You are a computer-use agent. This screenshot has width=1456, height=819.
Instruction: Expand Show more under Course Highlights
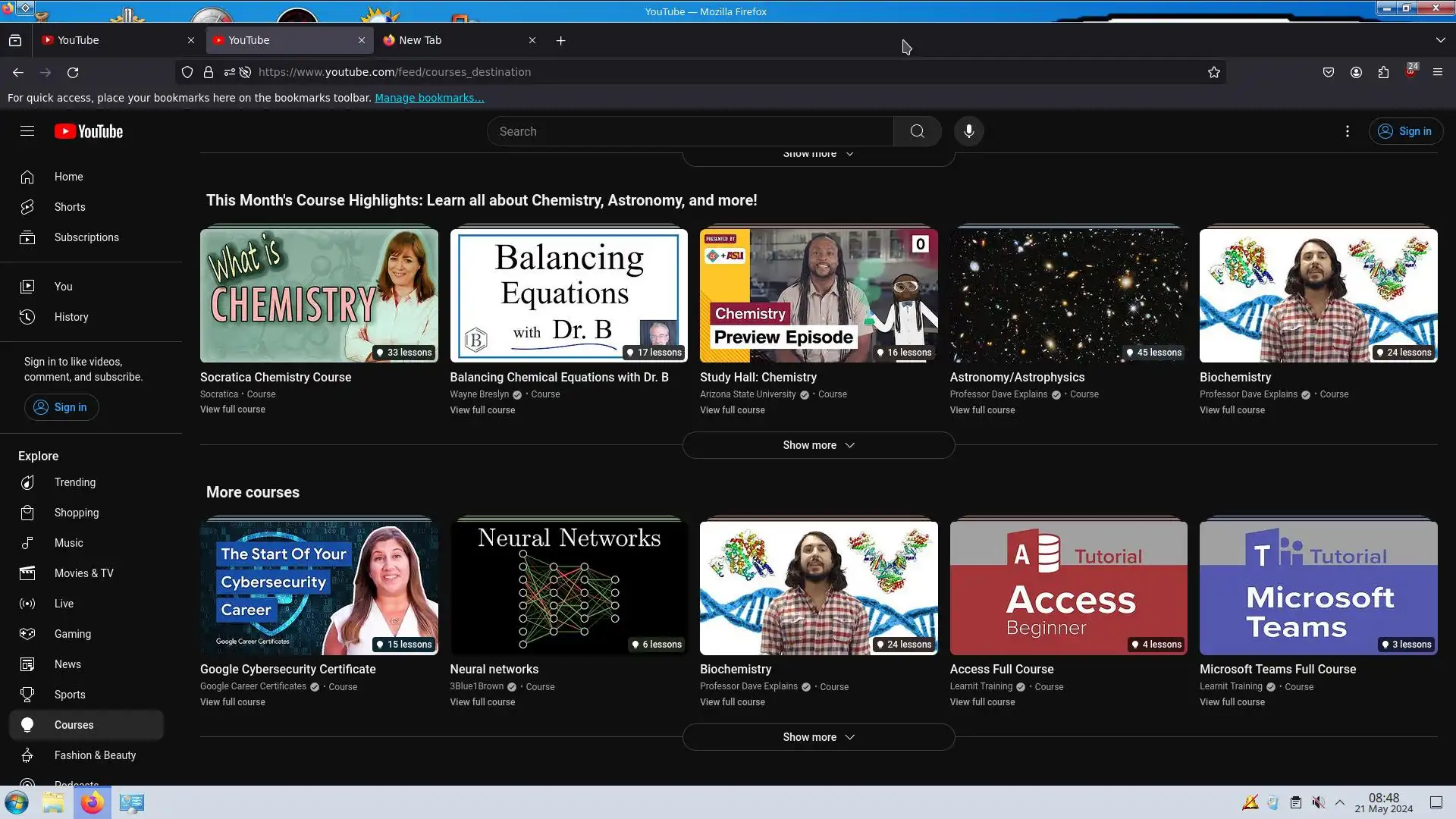click(817, 445)
